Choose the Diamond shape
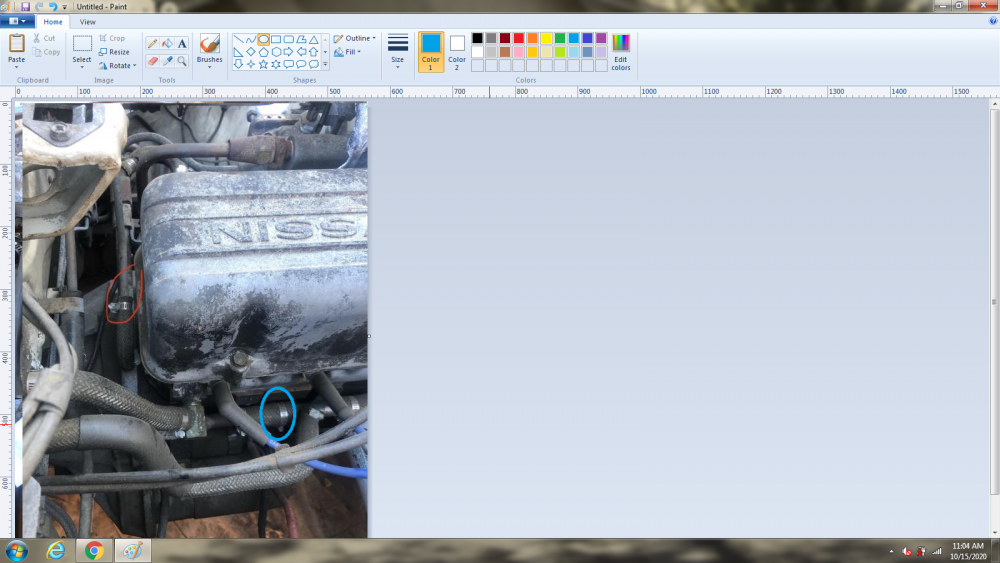This screenshot has height=563, width=1000. click(x=251, y=52)
